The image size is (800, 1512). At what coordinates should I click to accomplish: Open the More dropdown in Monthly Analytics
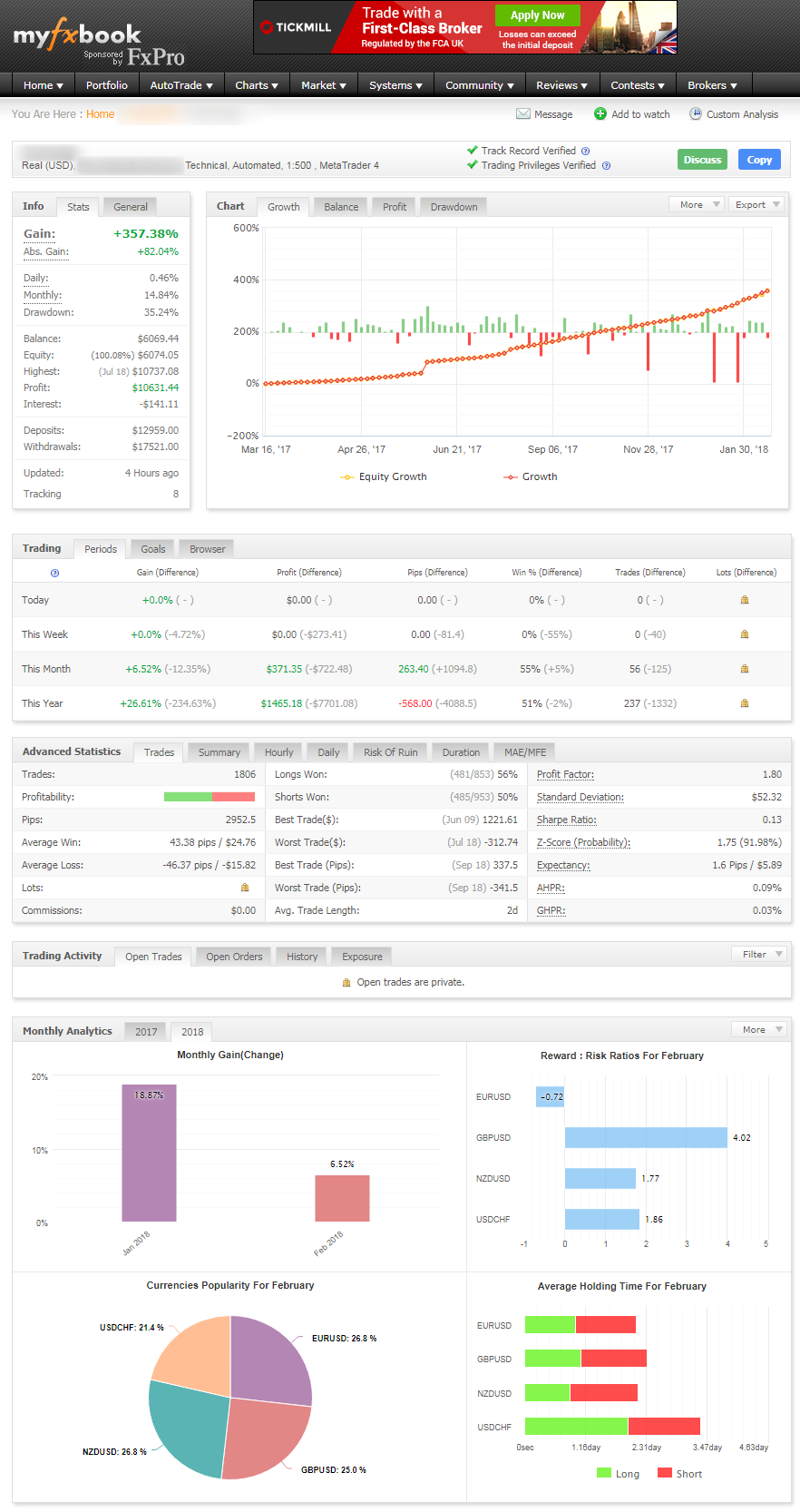759,1029
